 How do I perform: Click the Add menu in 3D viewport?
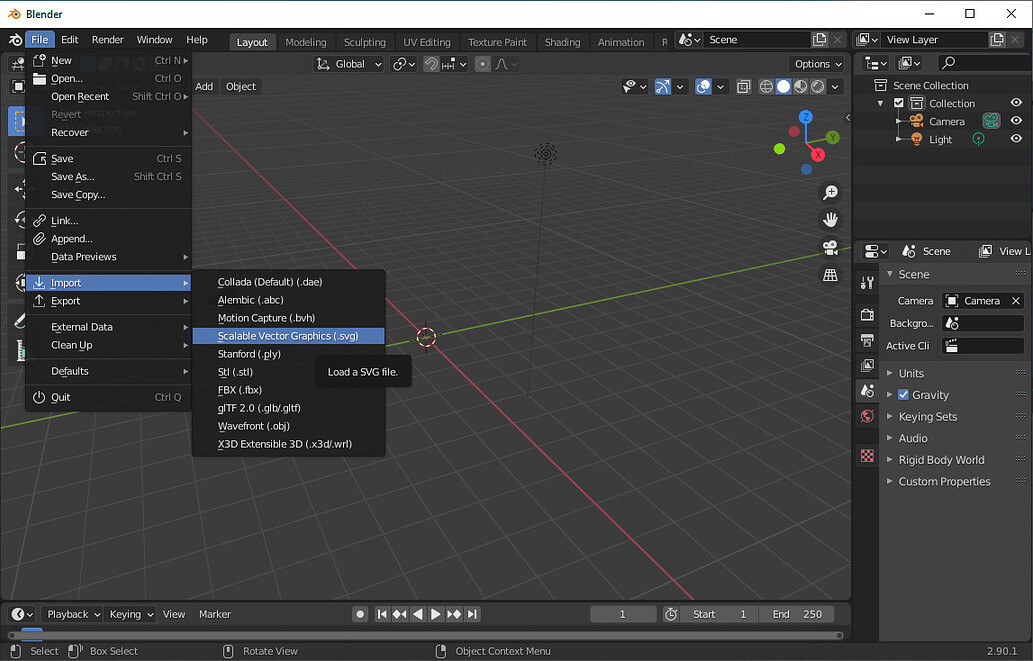[204, 86]
